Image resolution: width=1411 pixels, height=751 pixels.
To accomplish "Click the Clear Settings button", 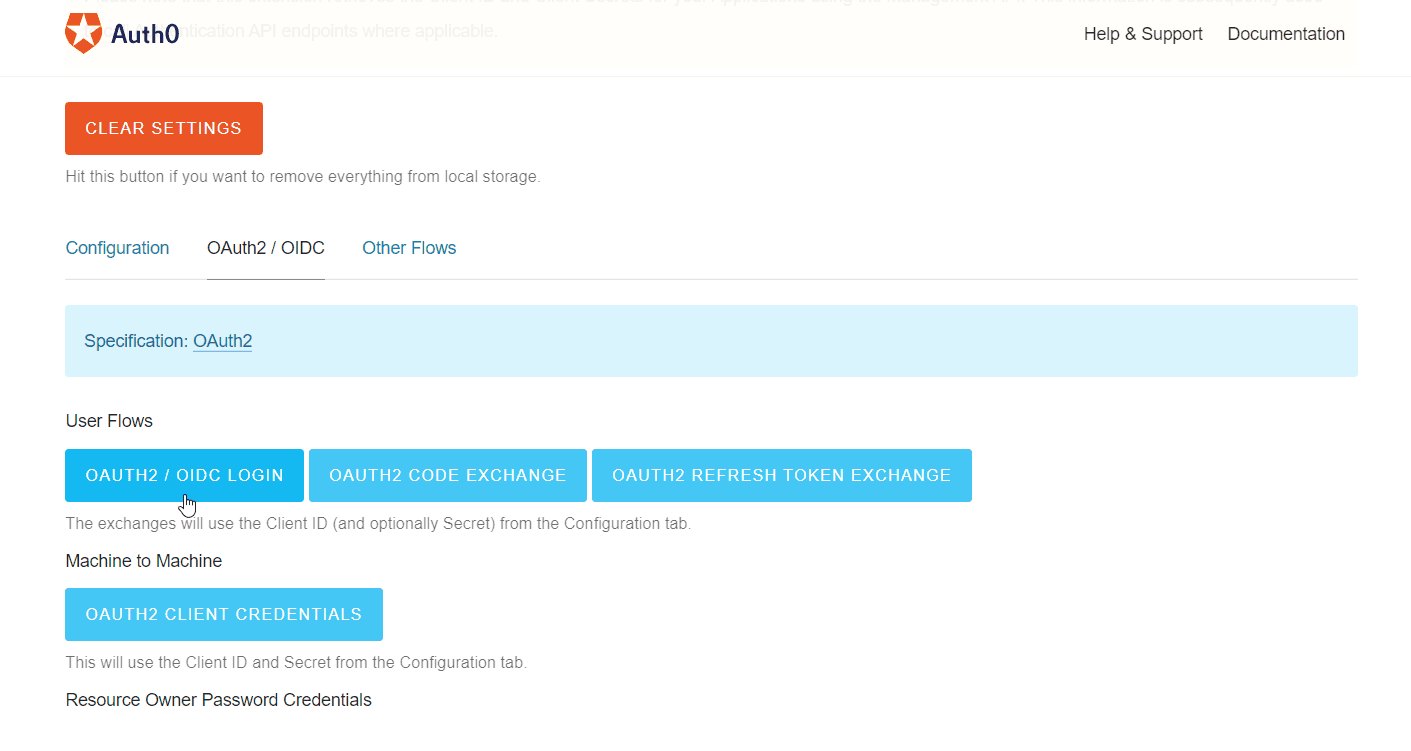I will point(164,128).
